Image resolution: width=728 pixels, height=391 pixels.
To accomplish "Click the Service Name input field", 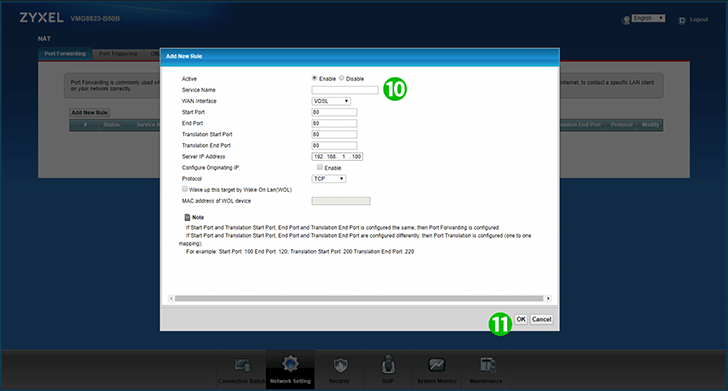I will click(x=345, y=90).
